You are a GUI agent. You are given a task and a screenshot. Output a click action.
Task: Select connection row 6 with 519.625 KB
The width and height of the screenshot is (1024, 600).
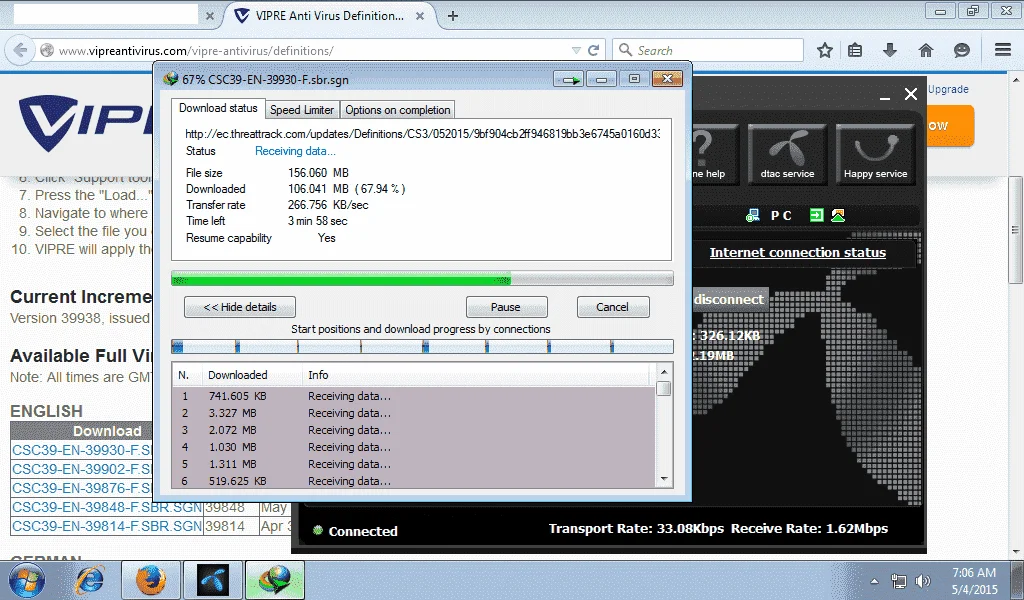click(414, 481)
